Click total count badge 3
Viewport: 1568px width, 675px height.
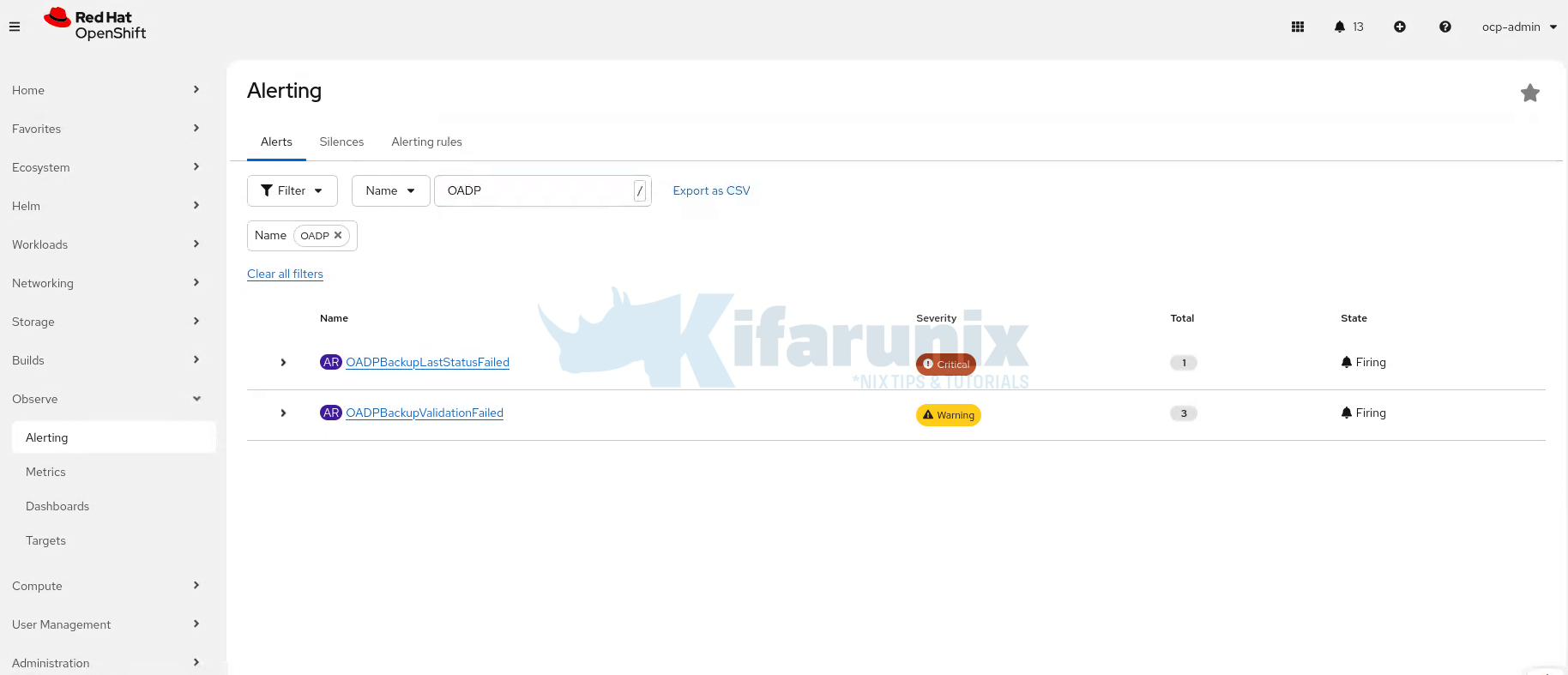[x=1184, y=413]
